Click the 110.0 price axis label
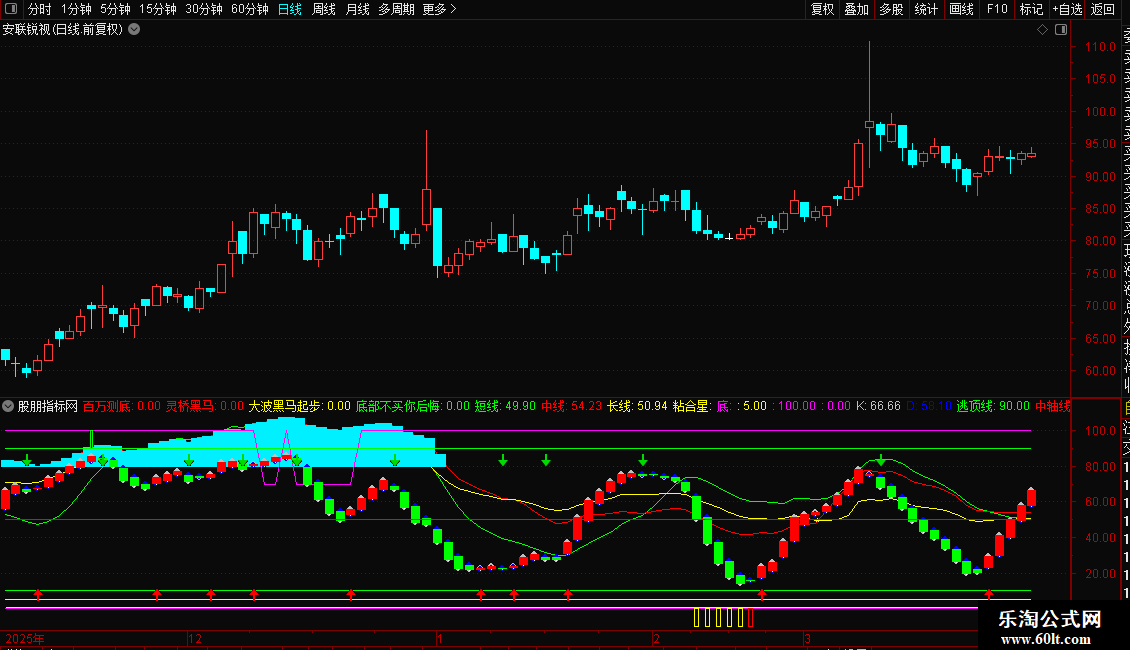The image size is (1130, 650). pos(1100,47)
